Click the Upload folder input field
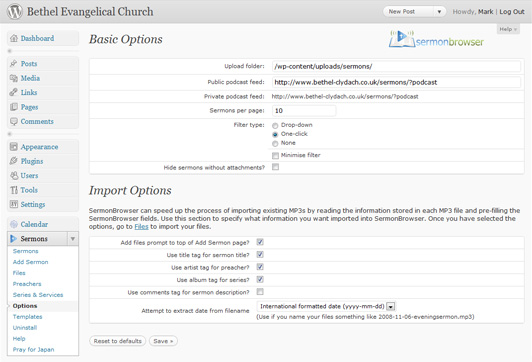The image size is (532, 362). click(396, 66)
